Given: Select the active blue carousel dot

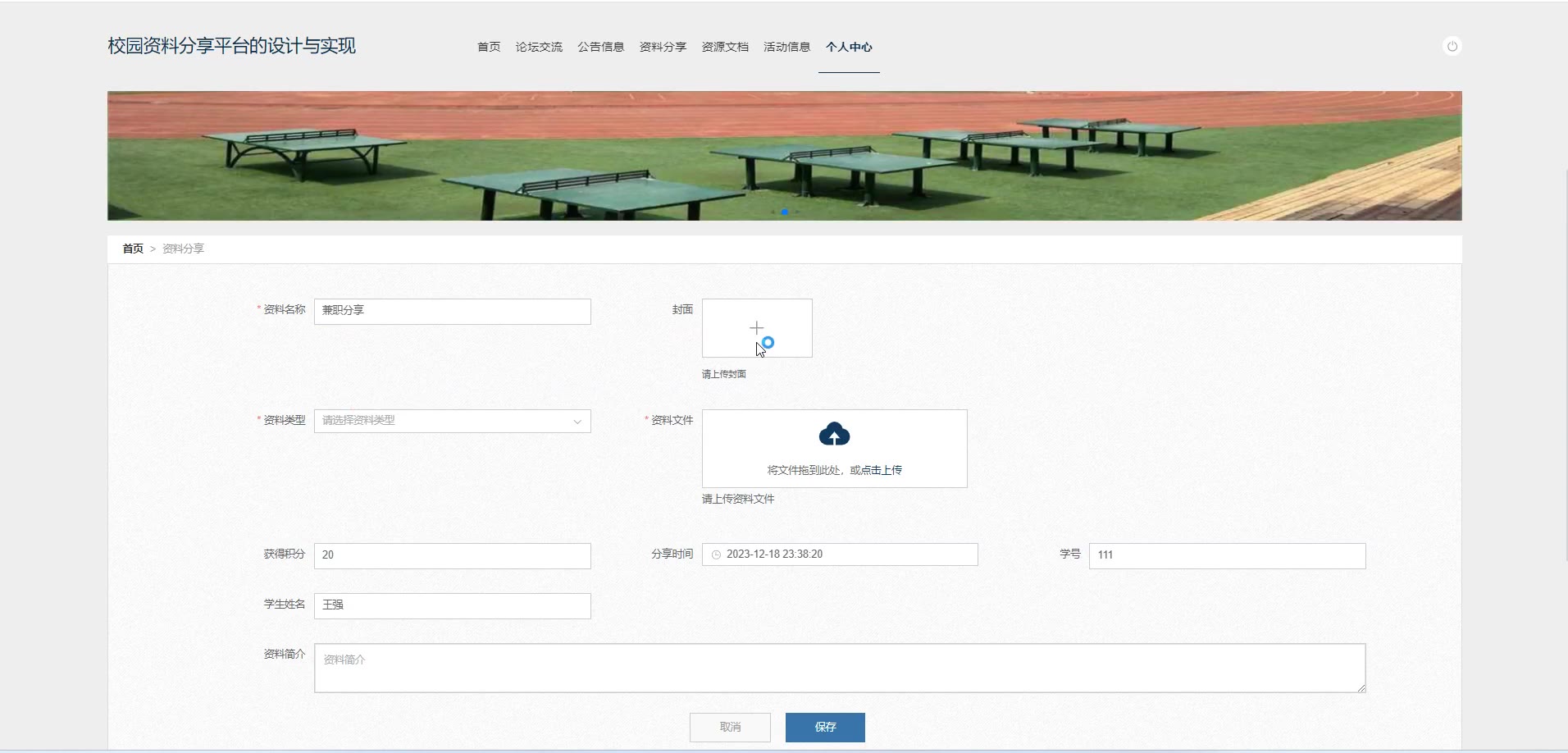Looking at the screenshot, I should (785, 212).
